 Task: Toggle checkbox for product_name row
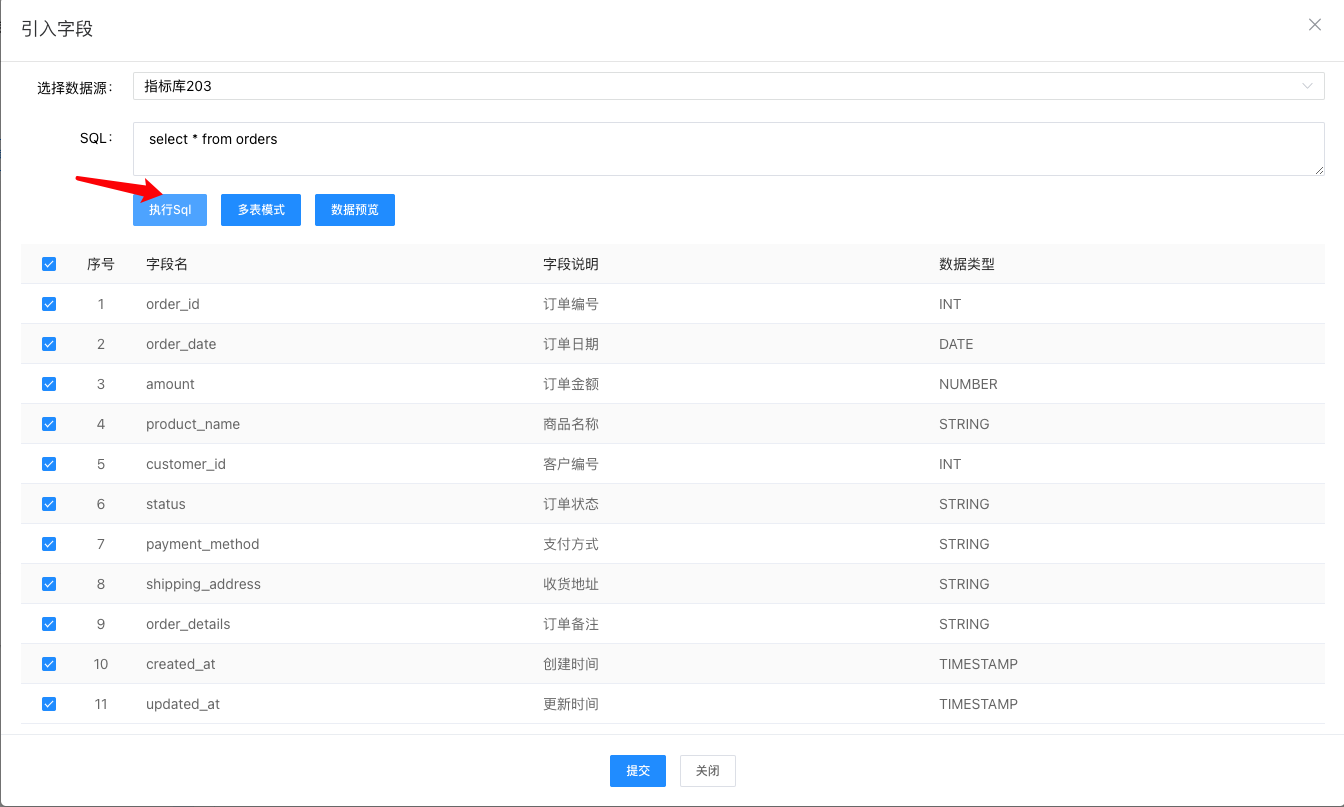click(x=49, y=424)
